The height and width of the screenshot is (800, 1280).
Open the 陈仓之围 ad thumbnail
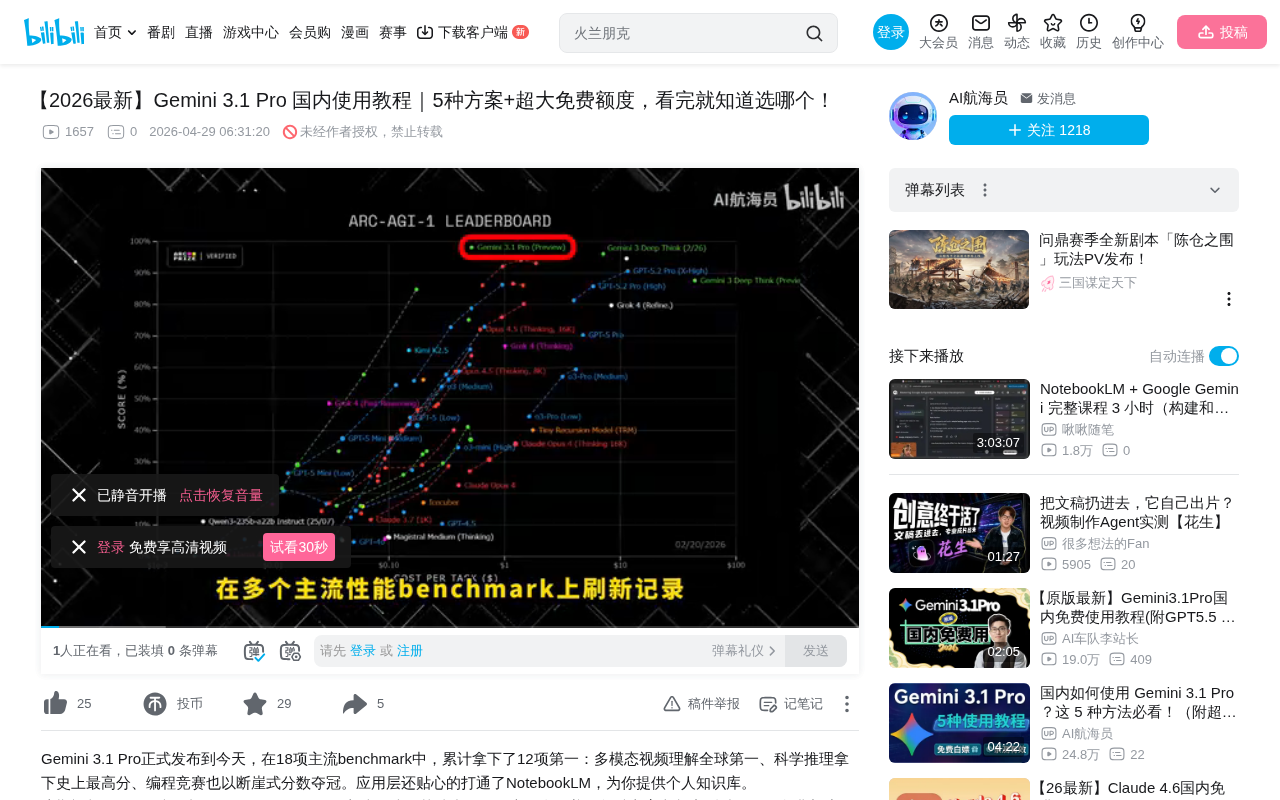[959, 270]
